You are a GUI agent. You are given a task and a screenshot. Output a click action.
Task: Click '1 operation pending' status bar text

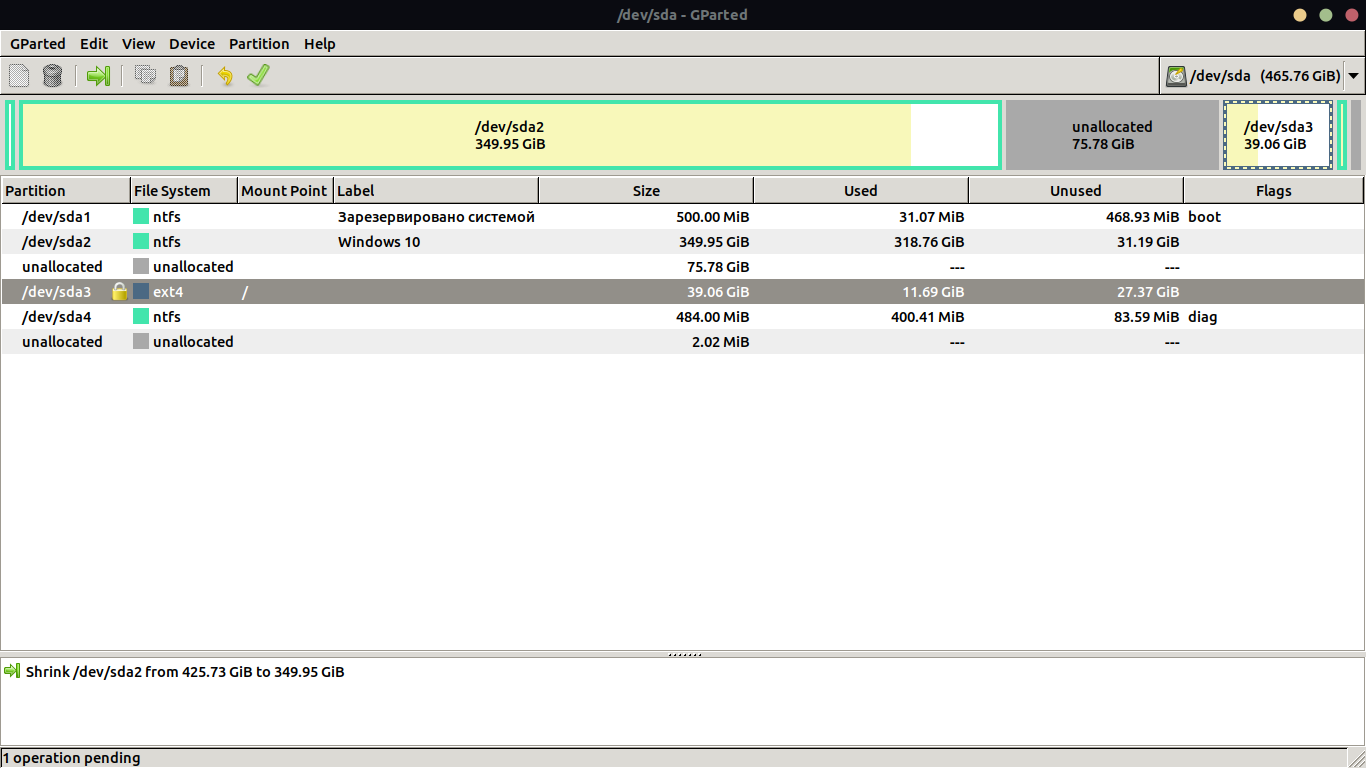point(72,758)
